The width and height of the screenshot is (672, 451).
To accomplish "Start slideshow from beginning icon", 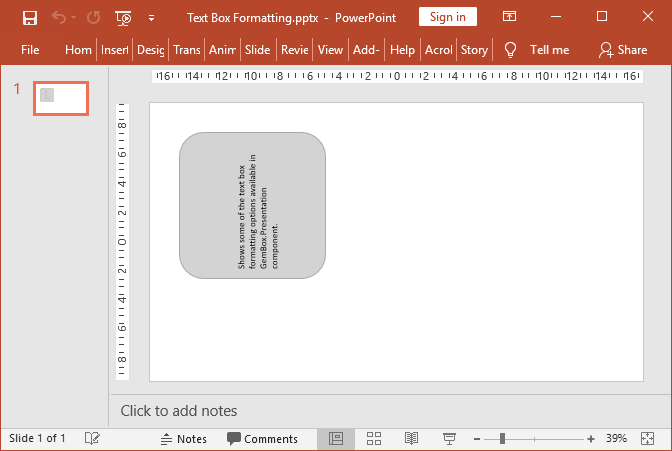I will (124, 17).
